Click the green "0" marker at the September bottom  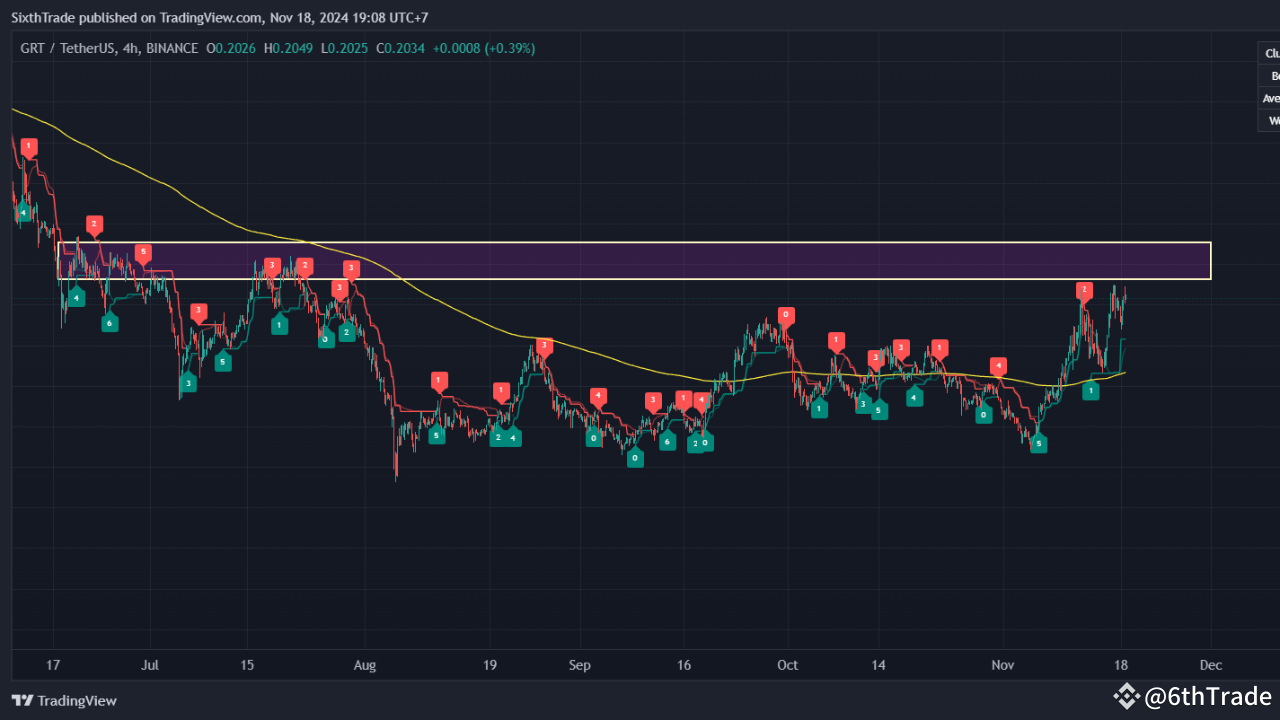point(635,457)
